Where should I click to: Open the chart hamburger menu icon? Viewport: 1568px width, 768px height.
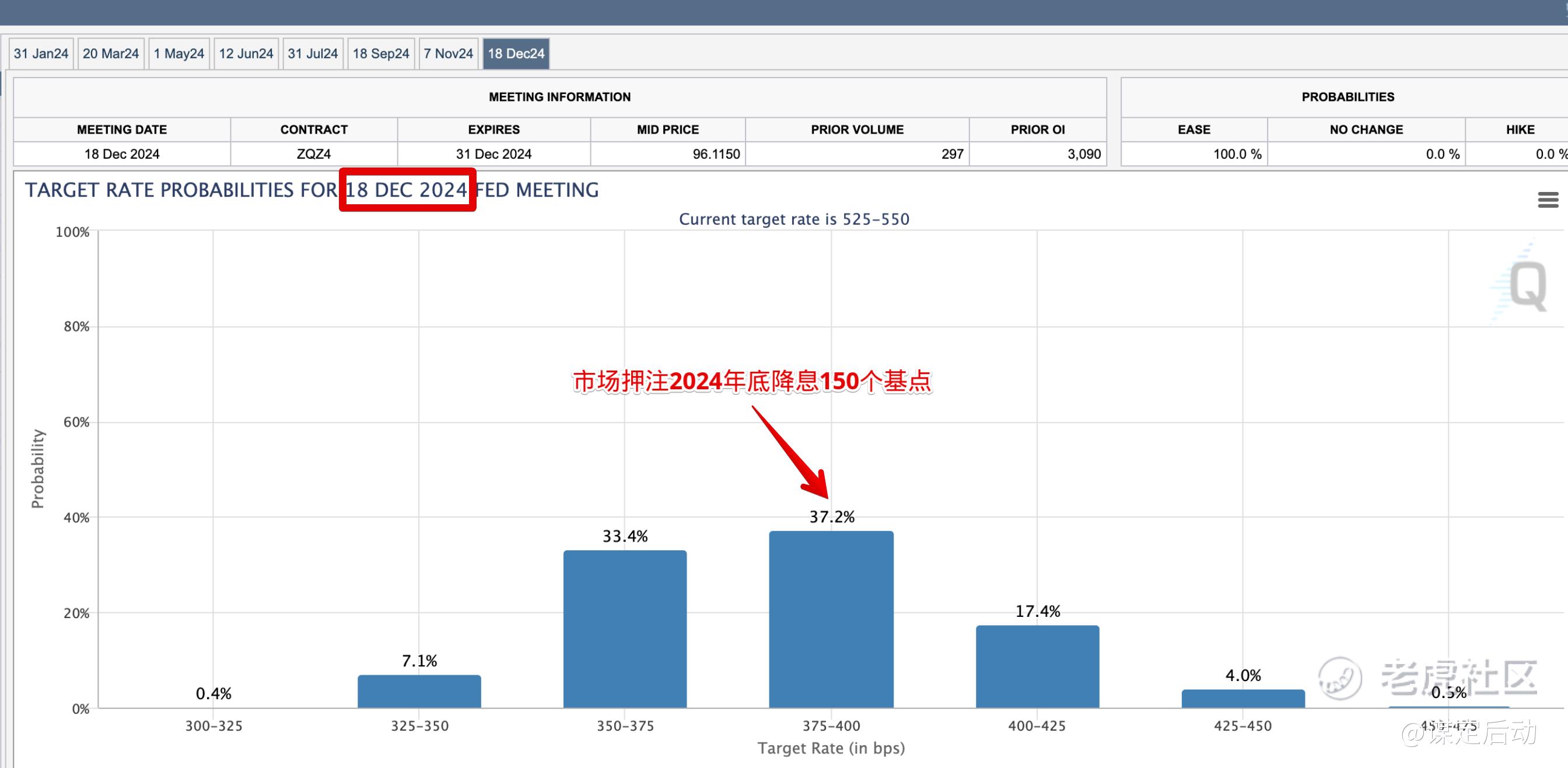[1548, 200]
